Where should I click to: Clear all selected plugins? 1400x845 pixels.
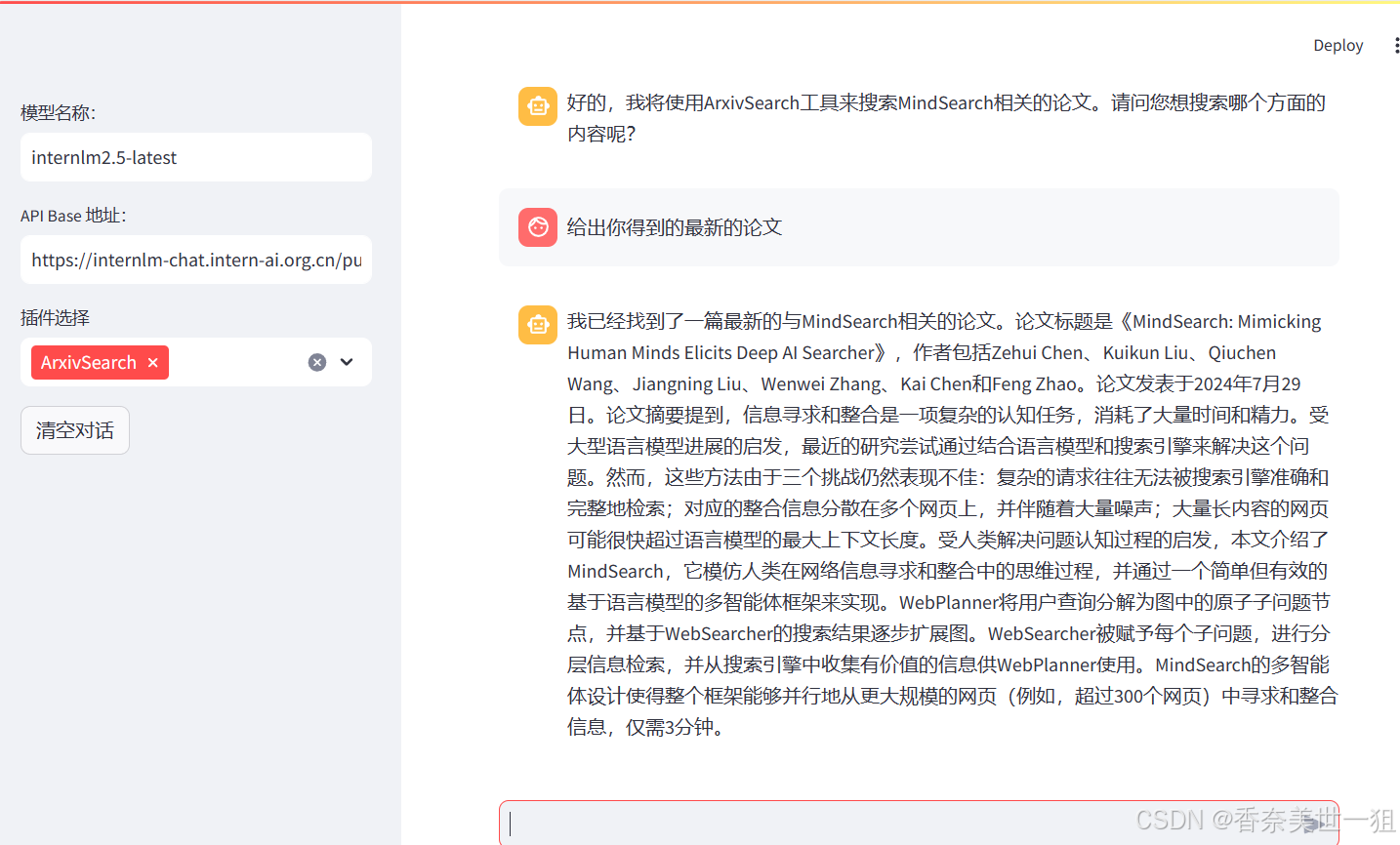click(x=317, y=362)
